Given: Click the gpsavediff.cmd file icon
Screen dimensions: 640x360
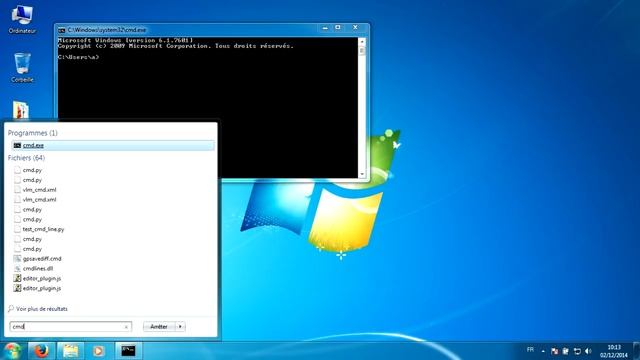Looking at the screenshot, I should (x=17, y=259).
